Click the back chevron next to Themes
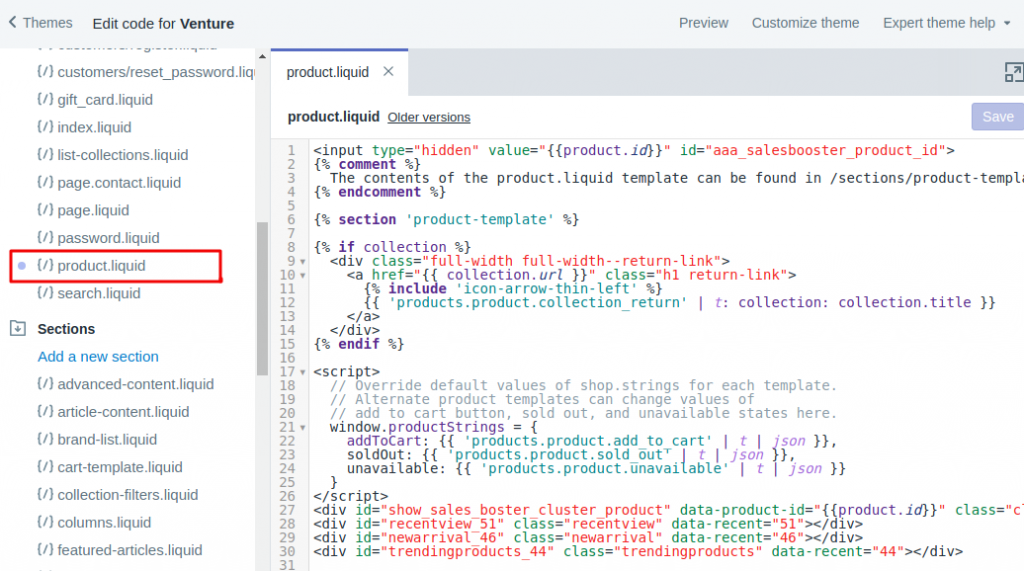This screenshot has width=1024, height=571. point(12,22)
